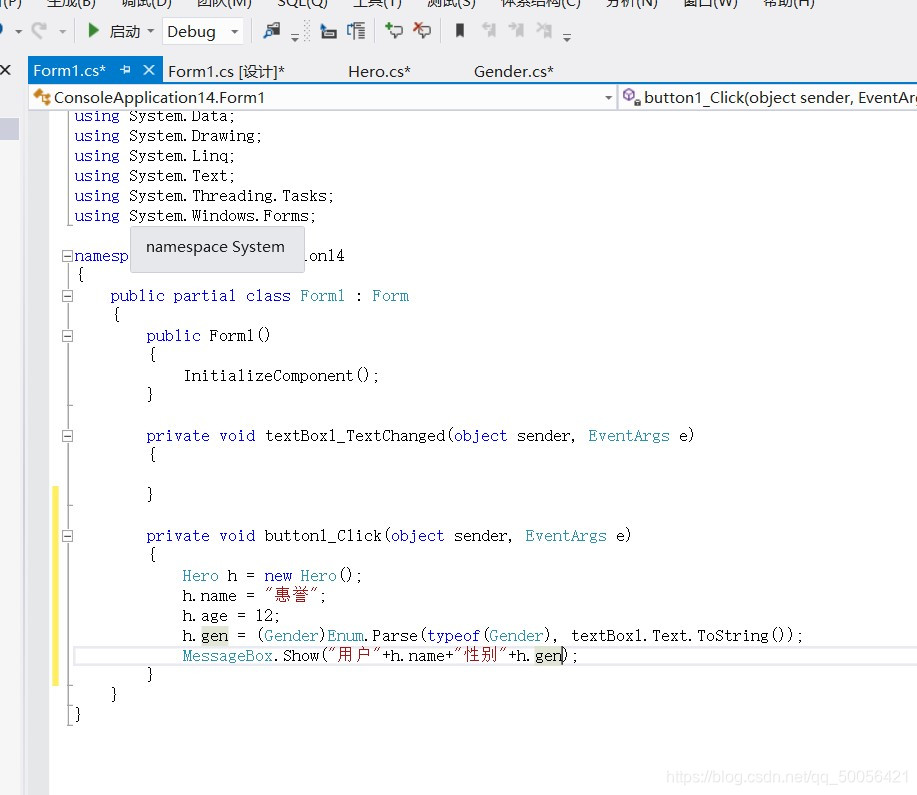Screen dimensions: 917x795
Task: Click 'typeof(Gender)' expression
Action: pos(488,636)
